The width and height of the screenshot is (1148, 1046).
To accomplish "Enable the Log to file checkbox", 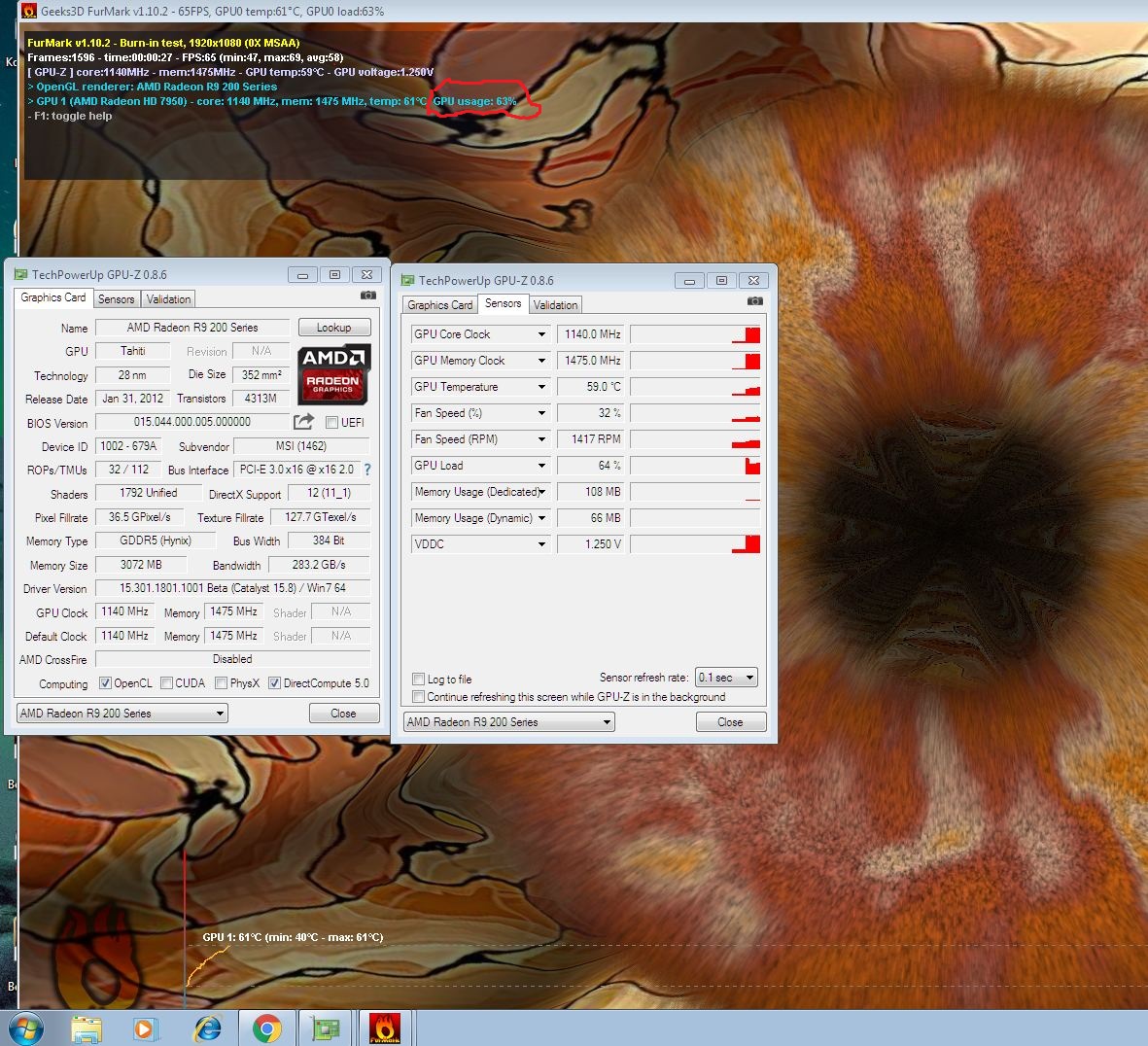I will coord(419,679).
